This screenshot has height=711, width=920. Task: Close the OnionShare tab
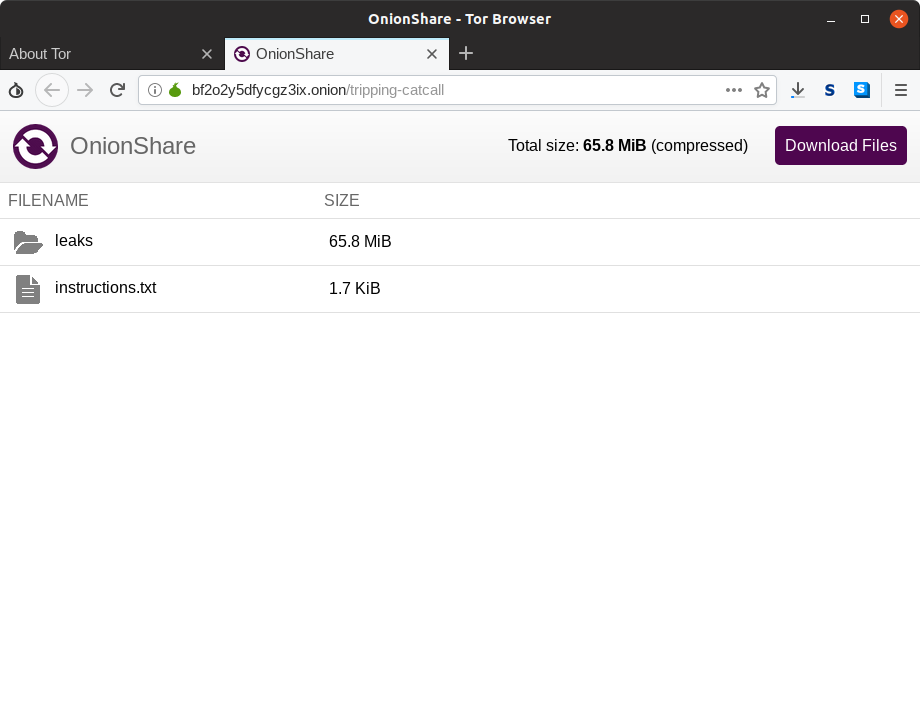click(x=432, y=54)
